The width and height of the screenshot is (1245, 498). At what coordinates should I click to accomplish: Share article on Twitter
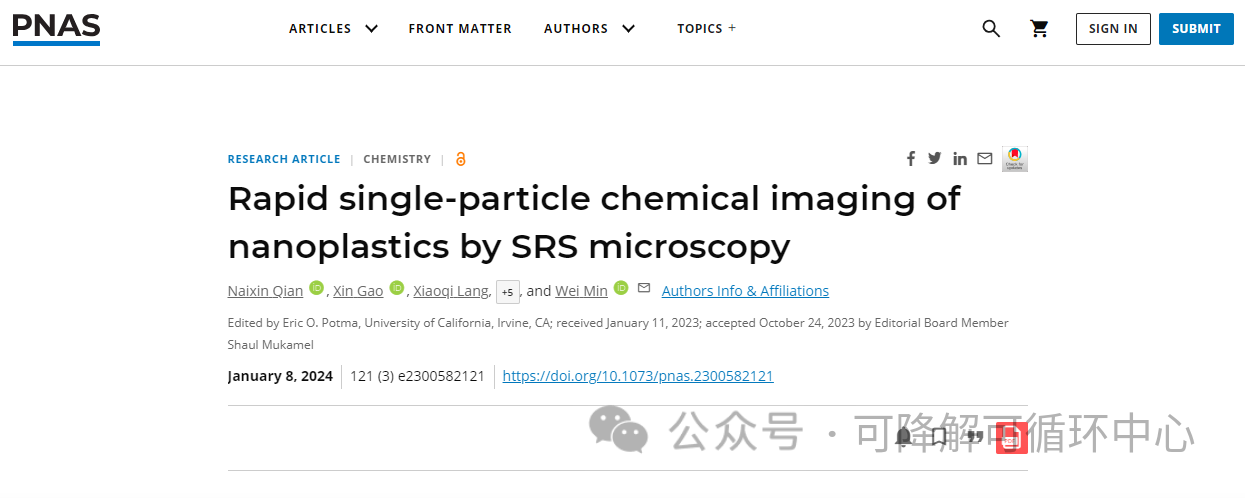point(935,158)
